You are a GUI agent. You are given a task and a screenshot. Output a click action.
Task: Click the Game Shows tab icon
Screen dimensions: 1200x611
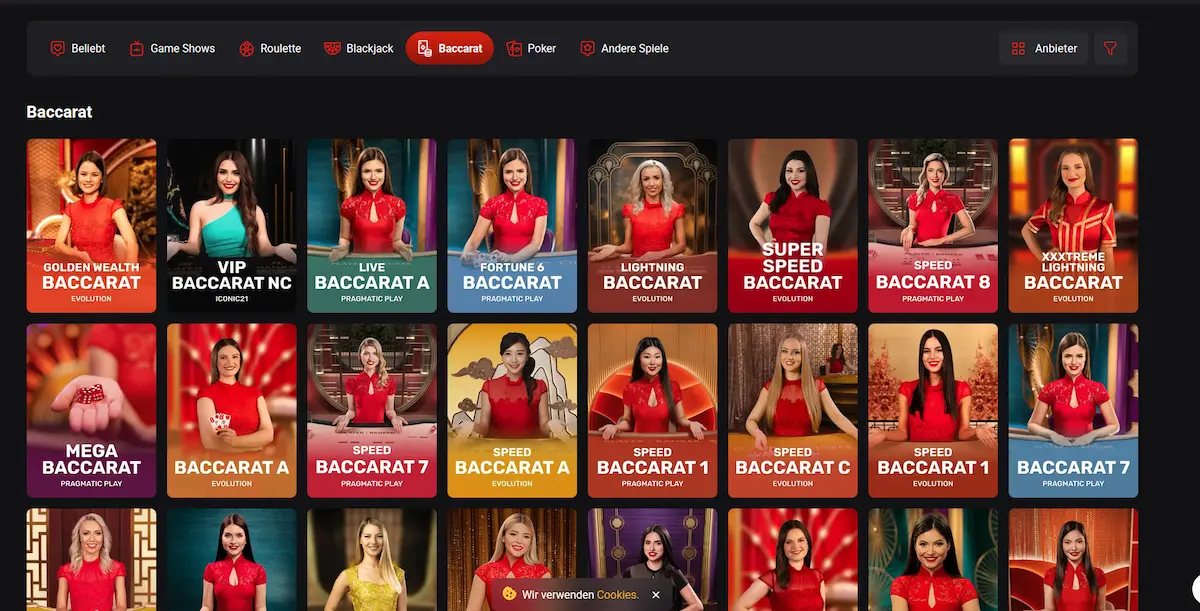click(x=137, y=48)
